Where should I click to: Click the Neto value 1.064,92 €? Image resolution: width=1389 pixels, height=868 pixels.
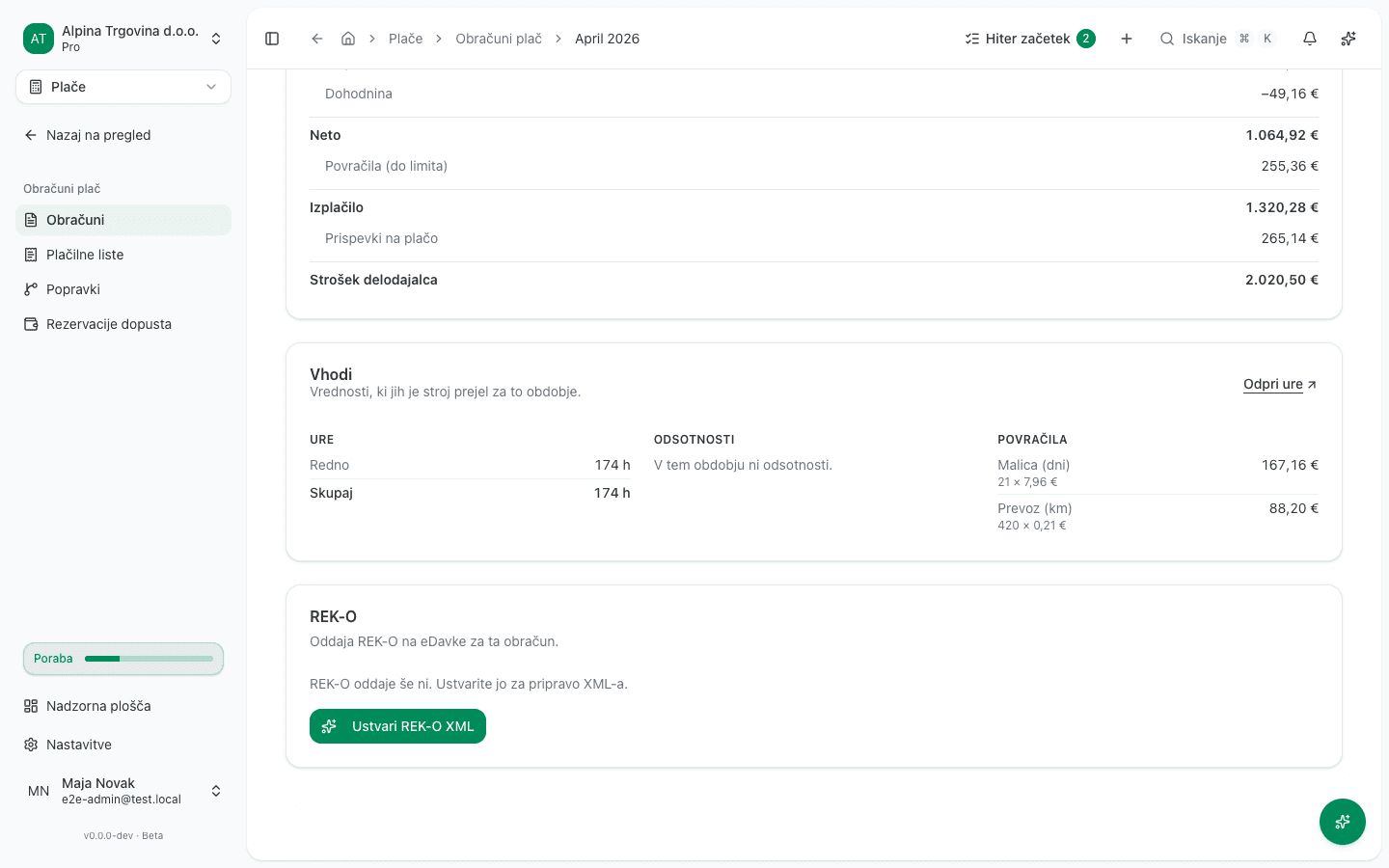point(1281,135)
